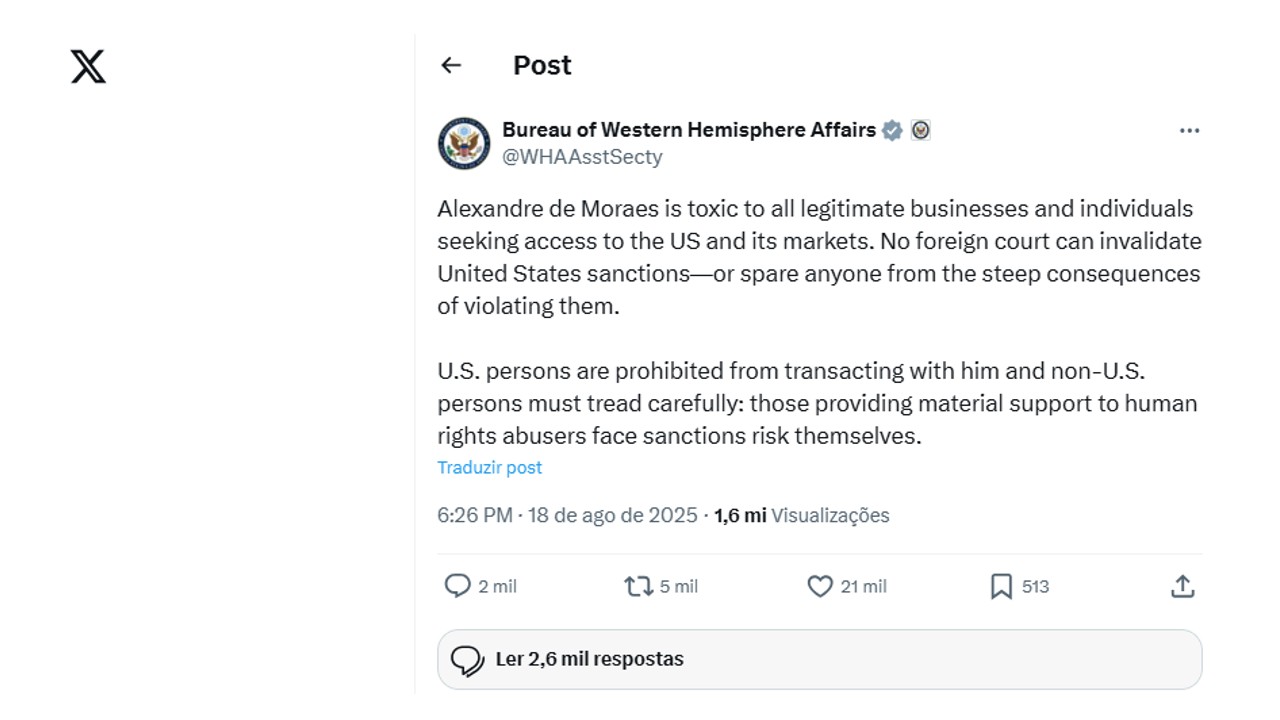Go back using the arrow icon

pyautogui.click(x=451, y=65)
